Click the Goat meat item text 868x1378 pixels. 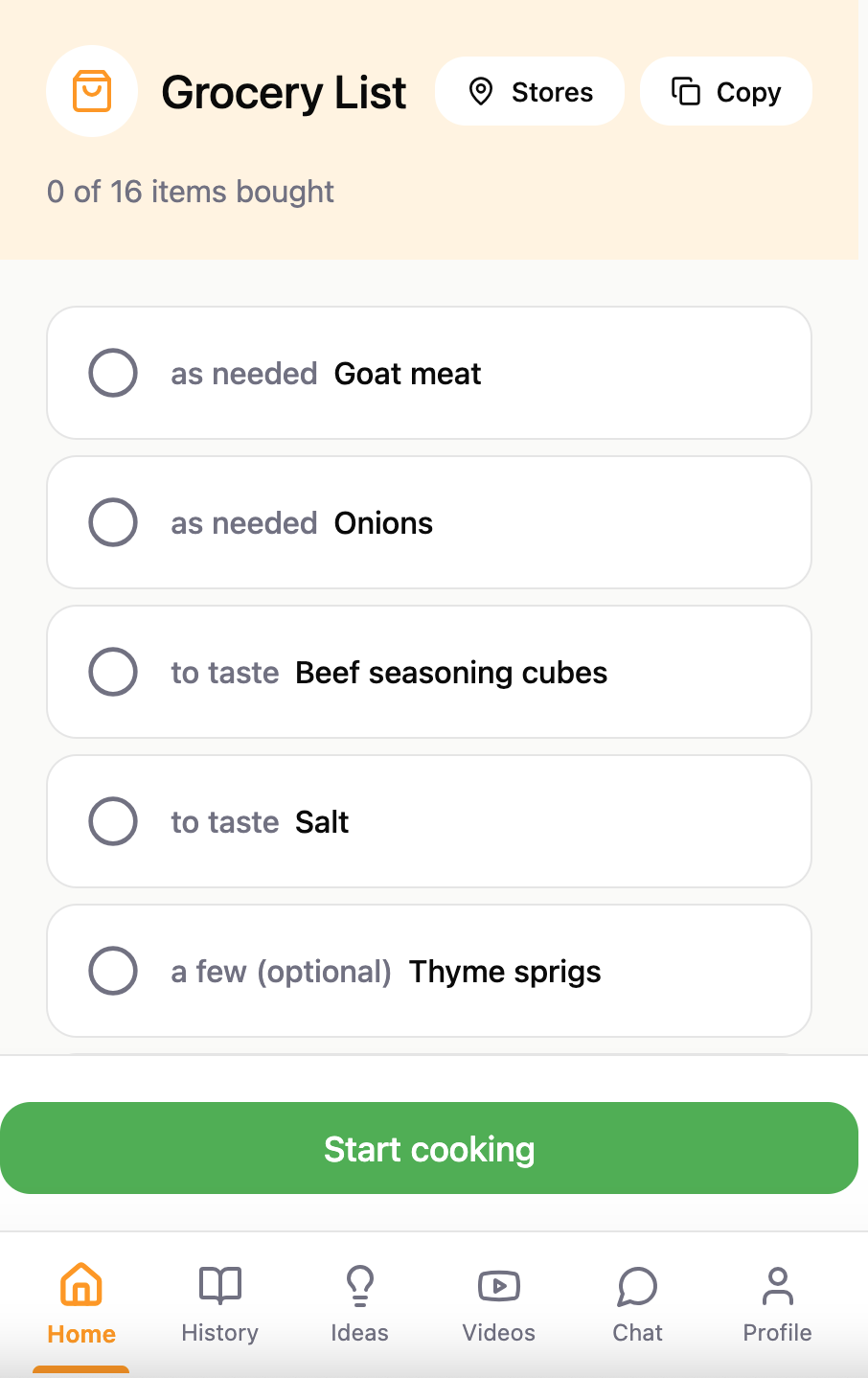(407, 374)
